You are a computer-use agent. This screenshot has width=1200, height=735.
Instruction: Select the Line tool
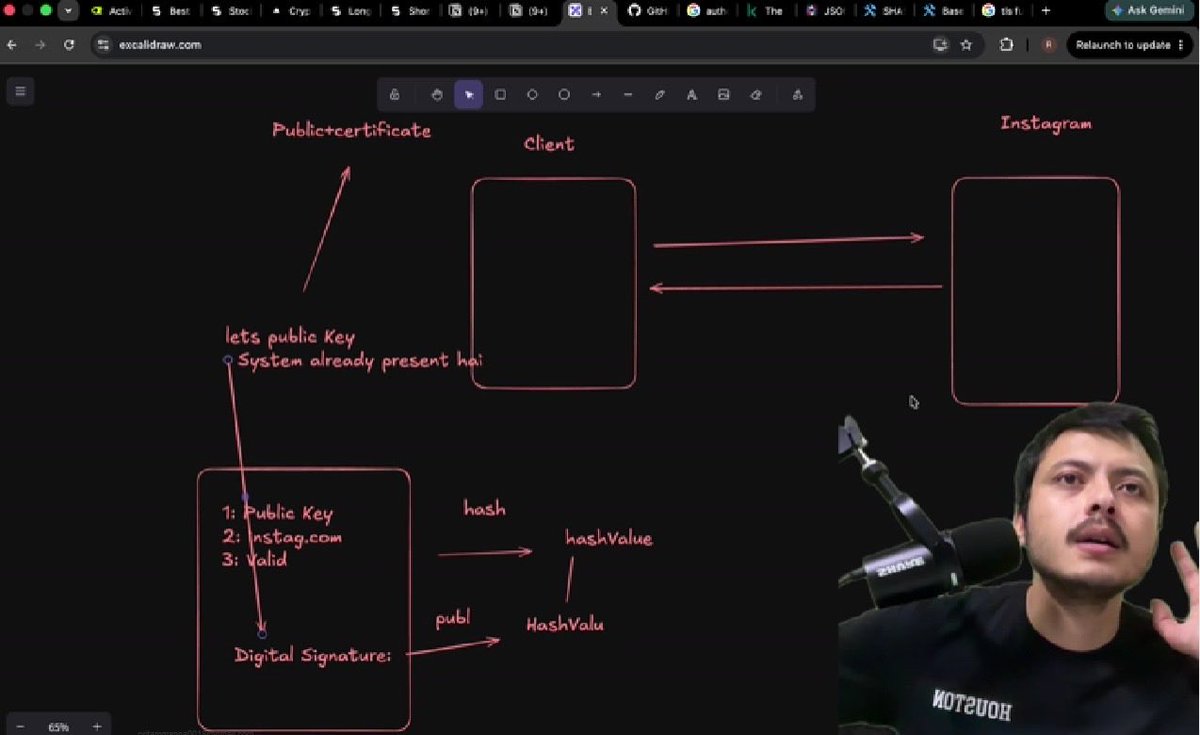628,95
